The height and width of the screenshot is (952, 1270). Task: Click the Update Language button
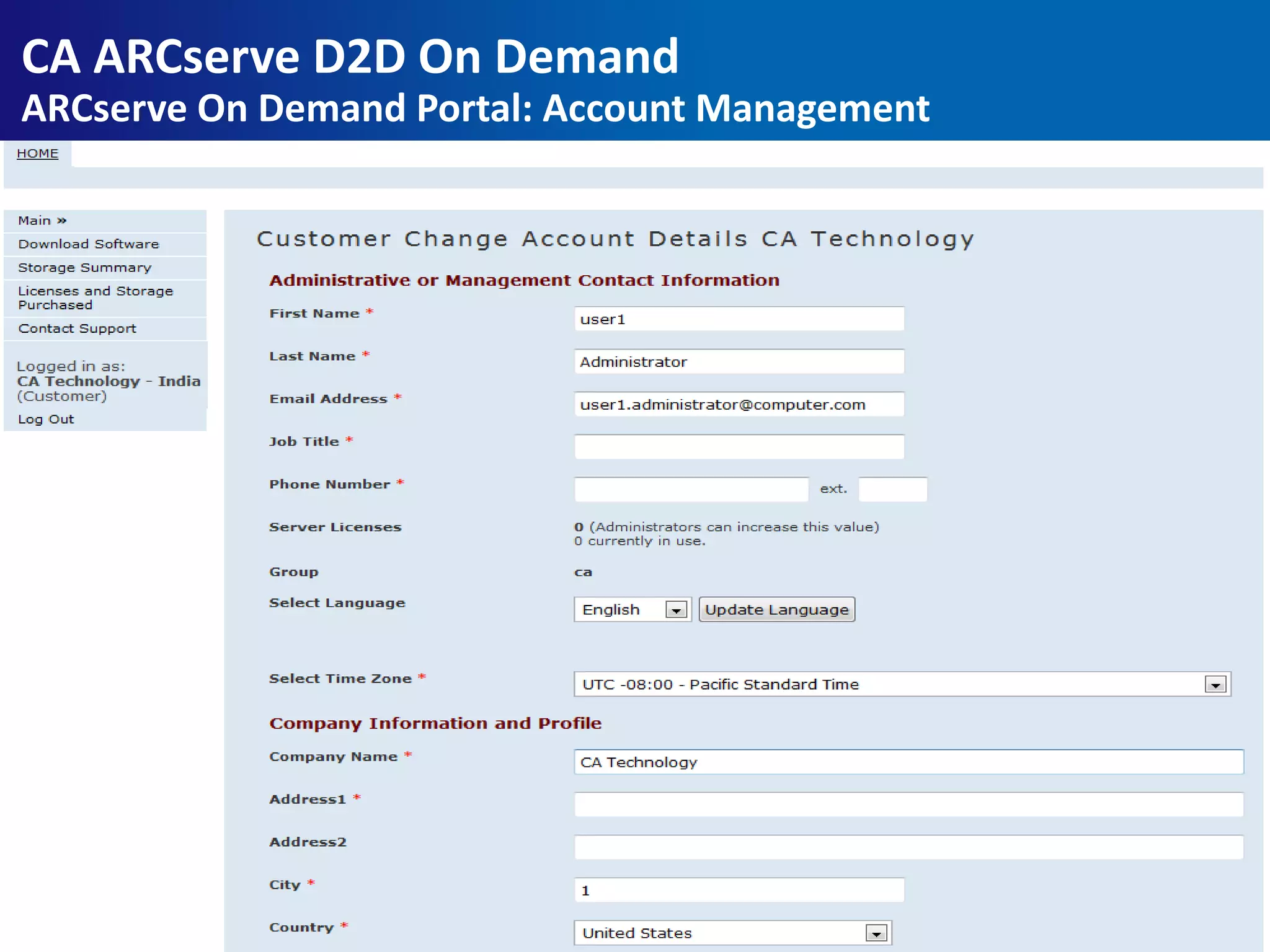[776, 610]
